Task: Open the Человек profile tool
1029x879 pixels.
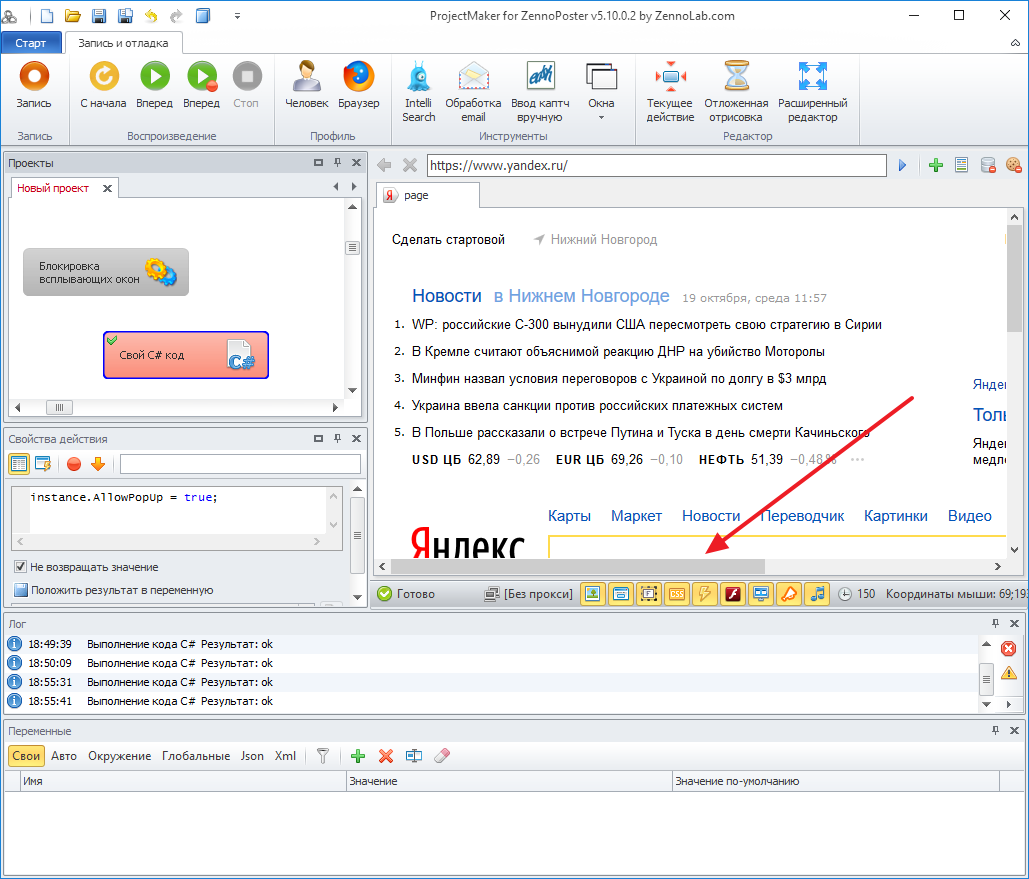Action: [306, 84]
